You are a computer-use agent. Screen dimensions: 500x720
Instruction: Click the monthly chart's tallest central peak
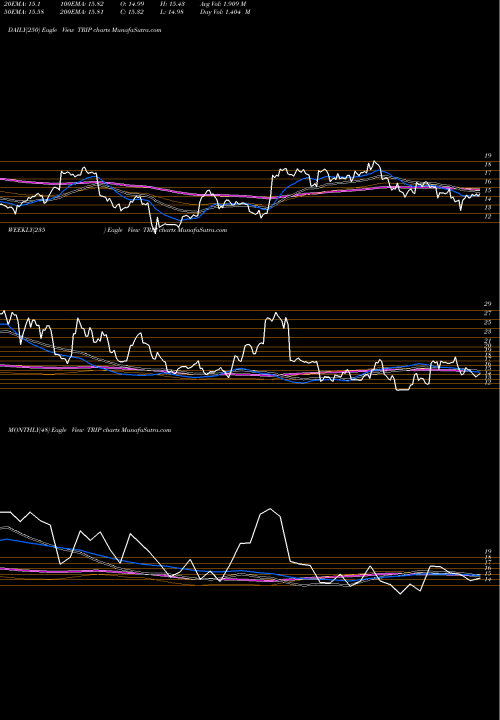pyautogui.click(x=270, y=509)
